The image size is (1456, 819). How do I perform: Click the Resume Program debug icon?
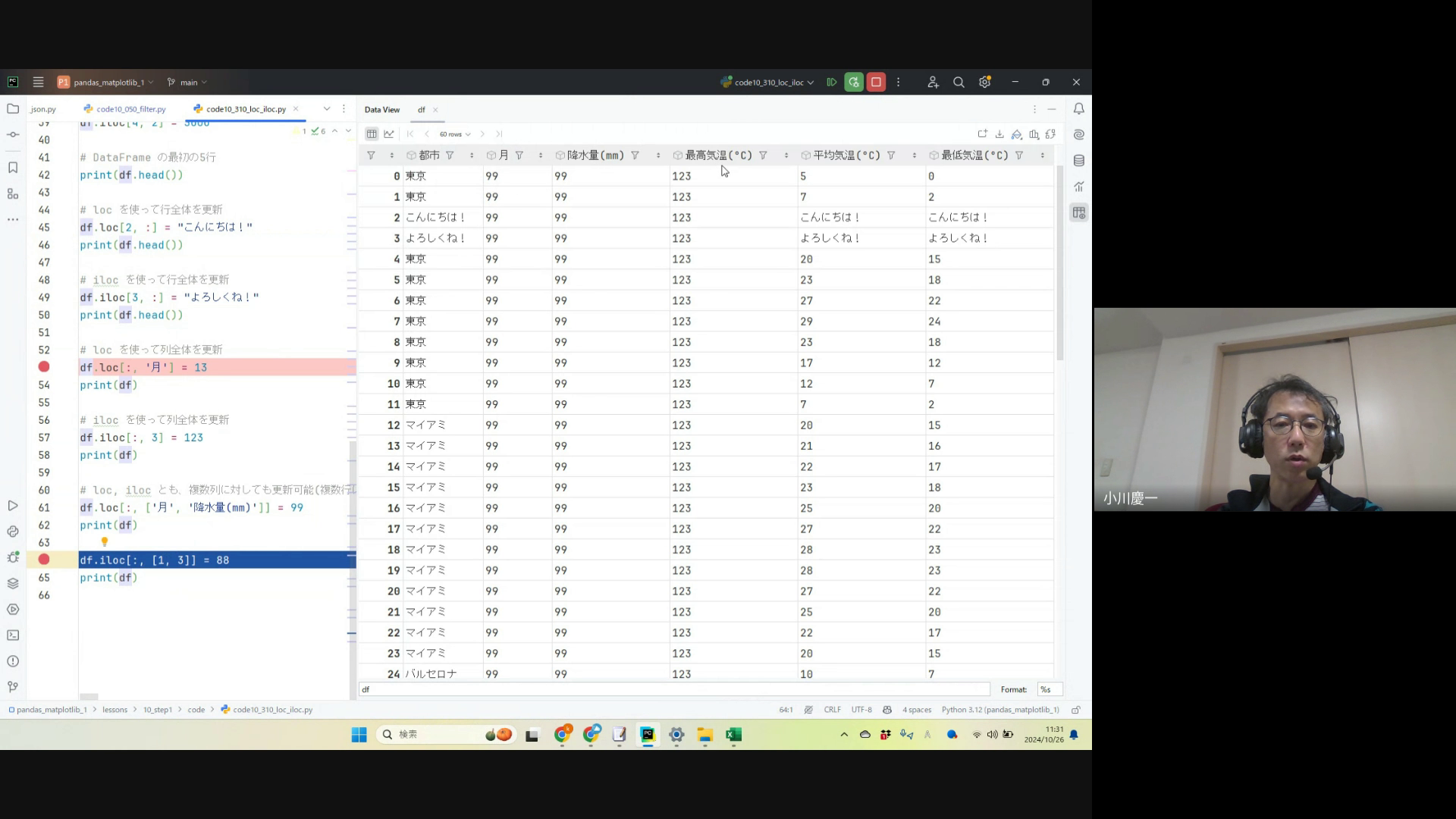click(x=832, y=82)
